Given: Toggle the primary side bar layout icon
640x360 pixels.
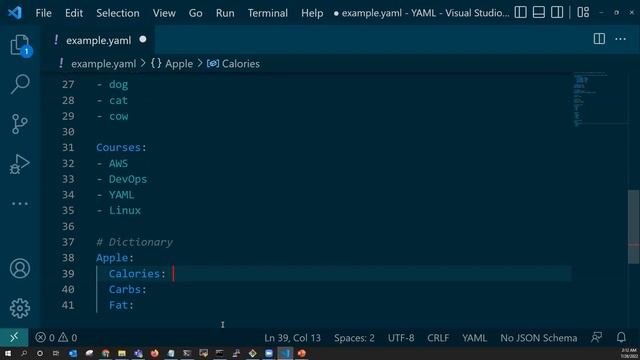Looking at the screenshot, I should click(520, 13).
